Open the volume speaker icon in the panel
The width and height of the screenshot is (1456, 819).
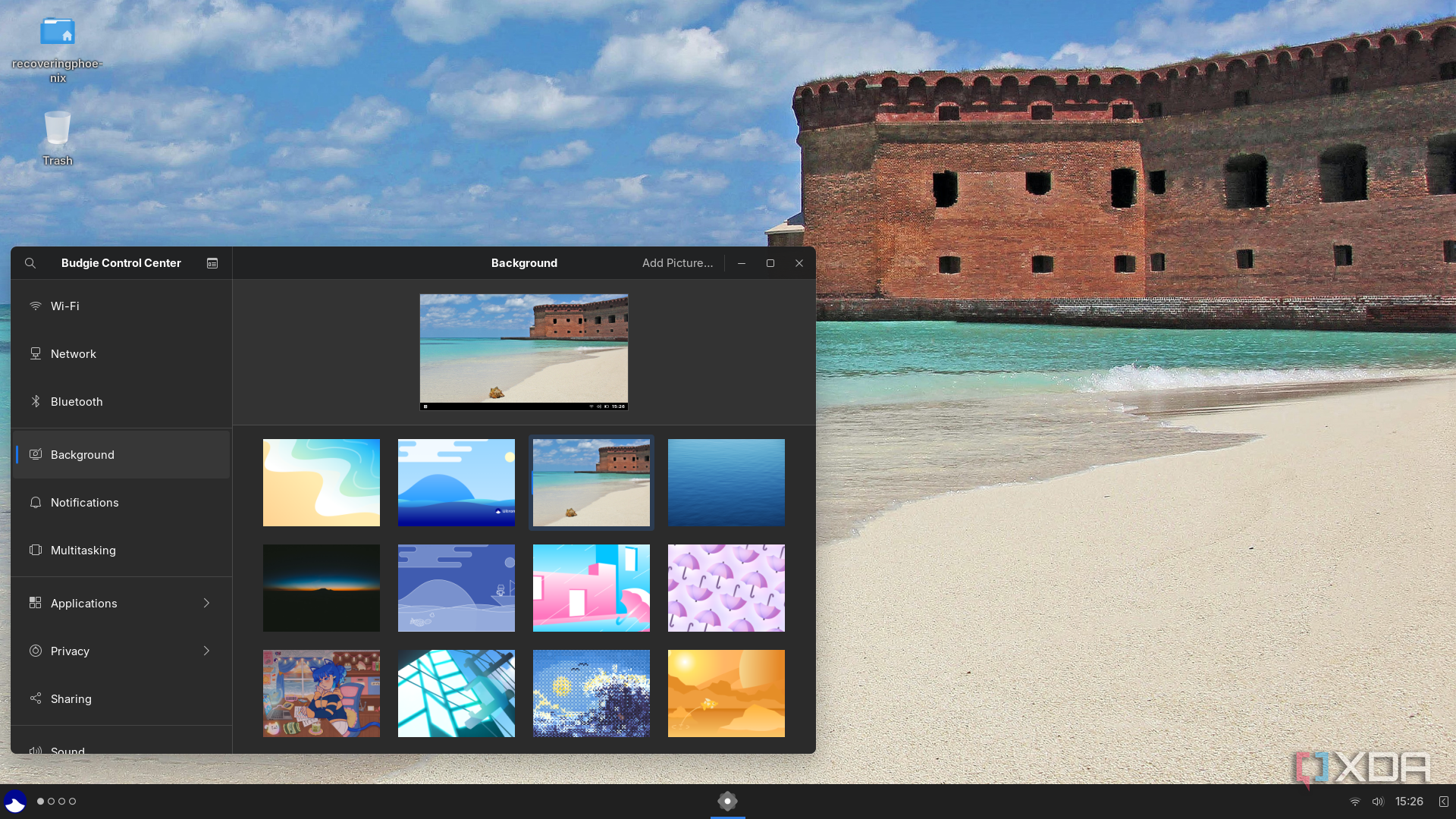point(1378,802)
